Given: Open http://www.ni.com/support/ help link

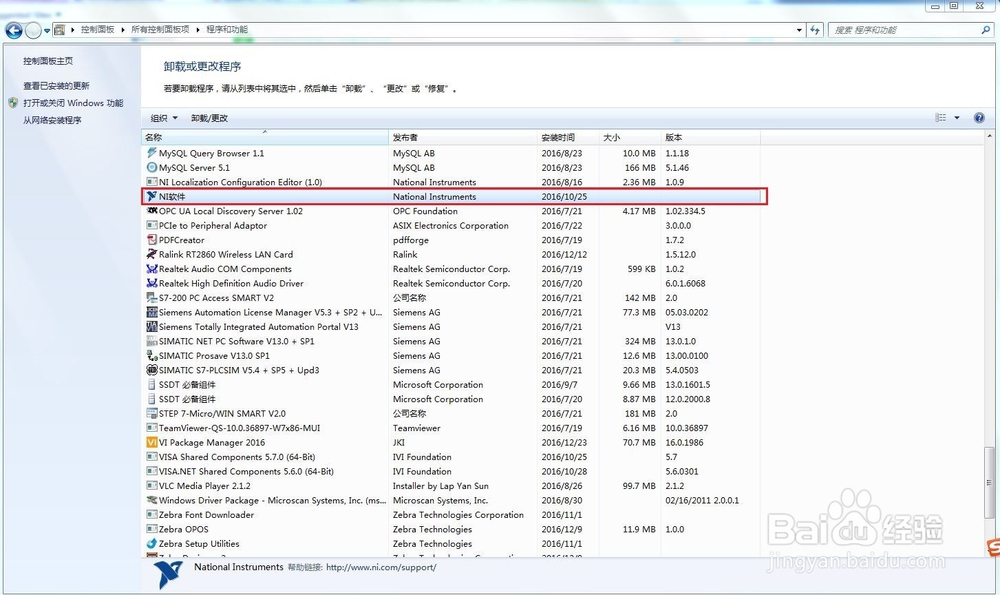Looking at the screenshot, I should 381,567.
